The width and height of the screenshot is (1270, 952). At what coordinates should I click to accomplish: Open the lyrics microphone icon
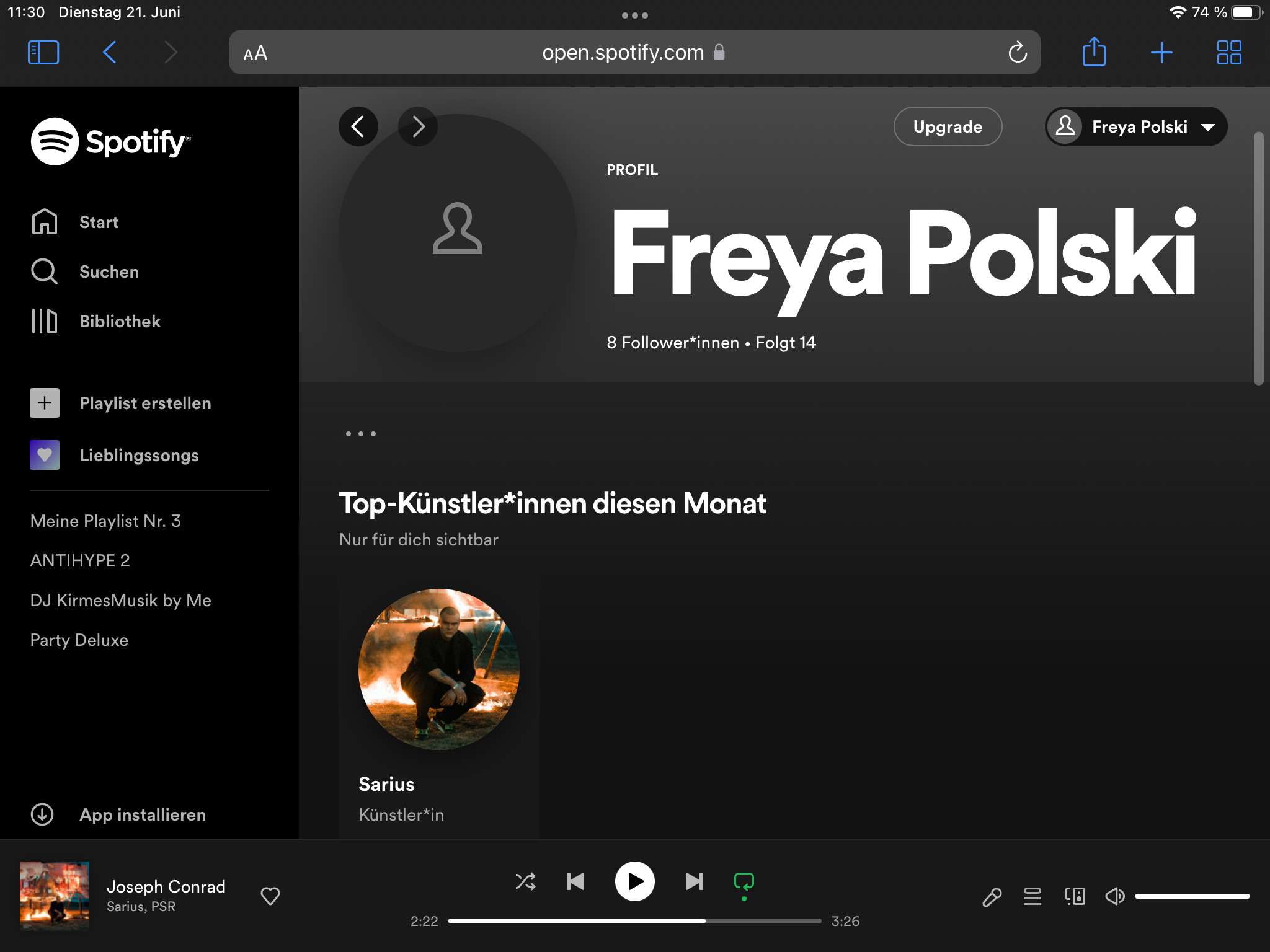click(992, 897)
